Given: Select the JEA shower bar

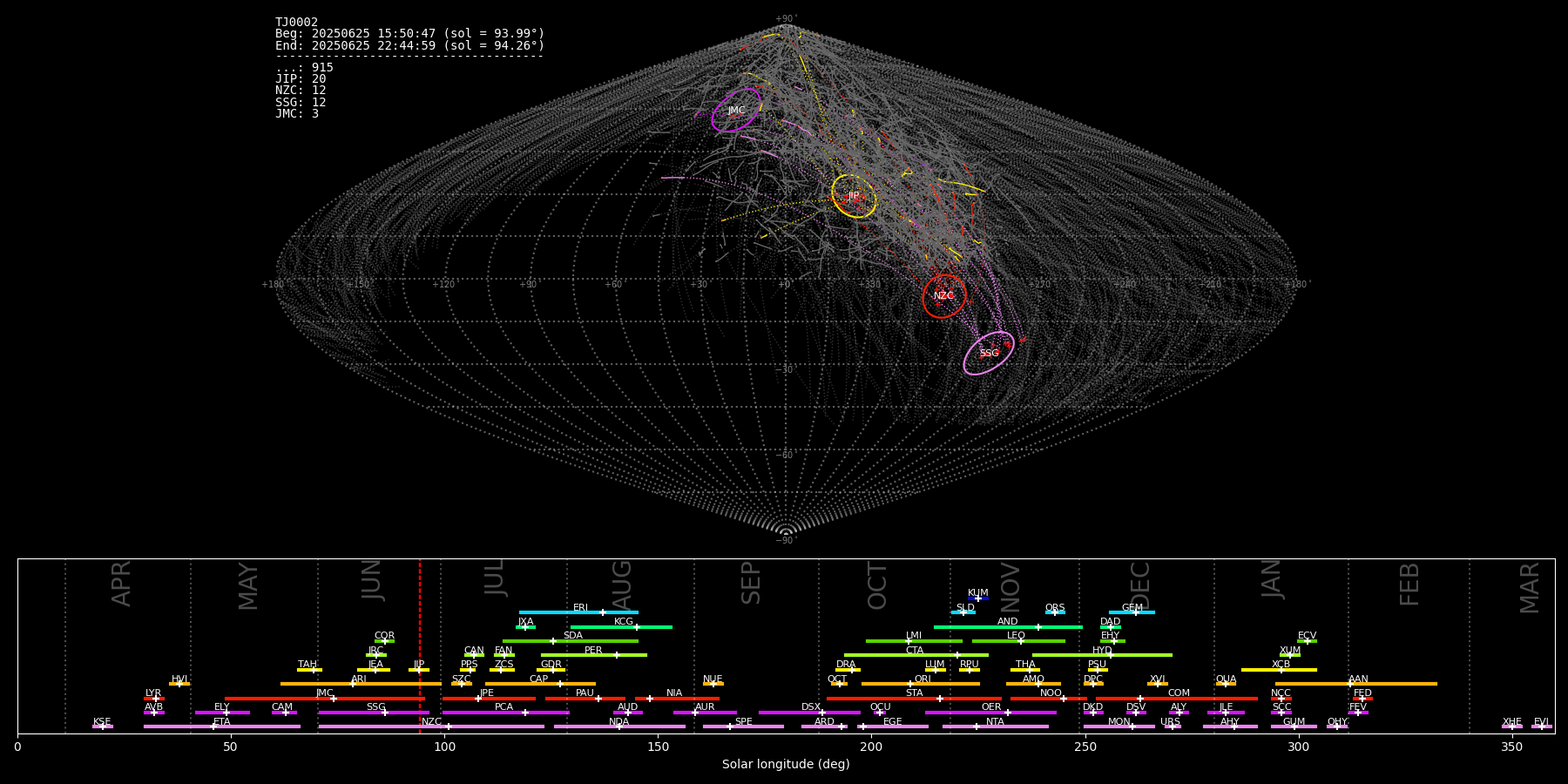Looking at the screenshot, I should click(374, 669).
